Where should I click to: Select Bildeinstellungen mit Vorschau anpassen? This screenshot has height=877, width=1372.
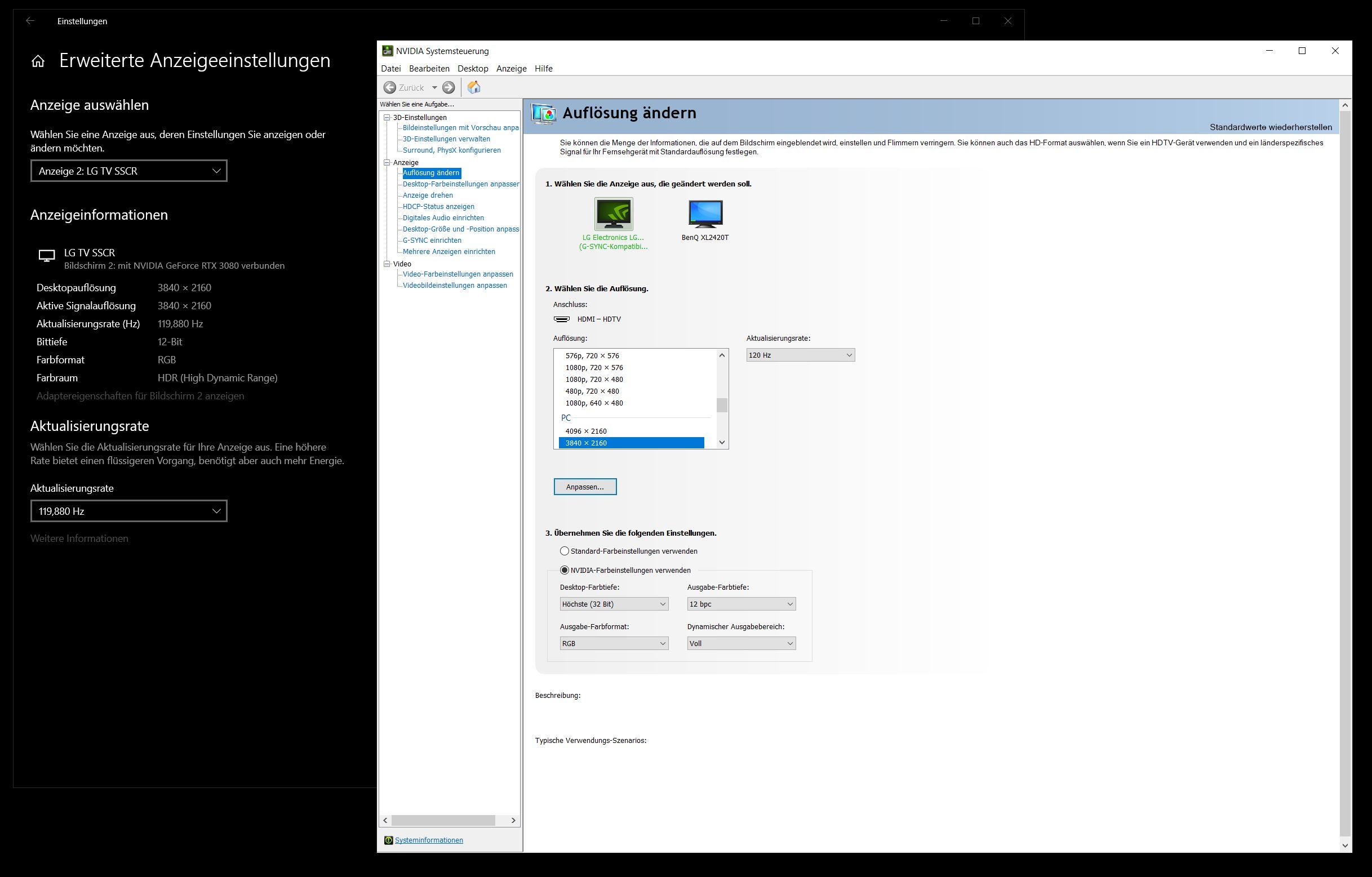click(x=460, y=127)
